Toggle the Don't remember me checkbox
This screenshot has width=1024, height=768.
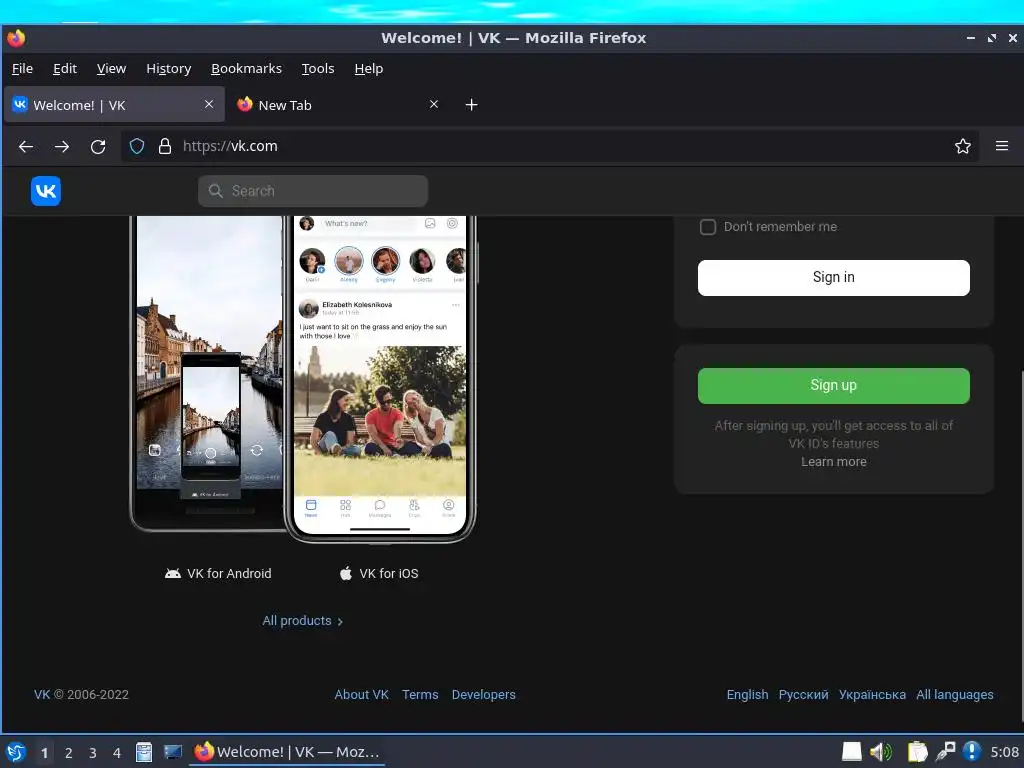coord(708,227)
